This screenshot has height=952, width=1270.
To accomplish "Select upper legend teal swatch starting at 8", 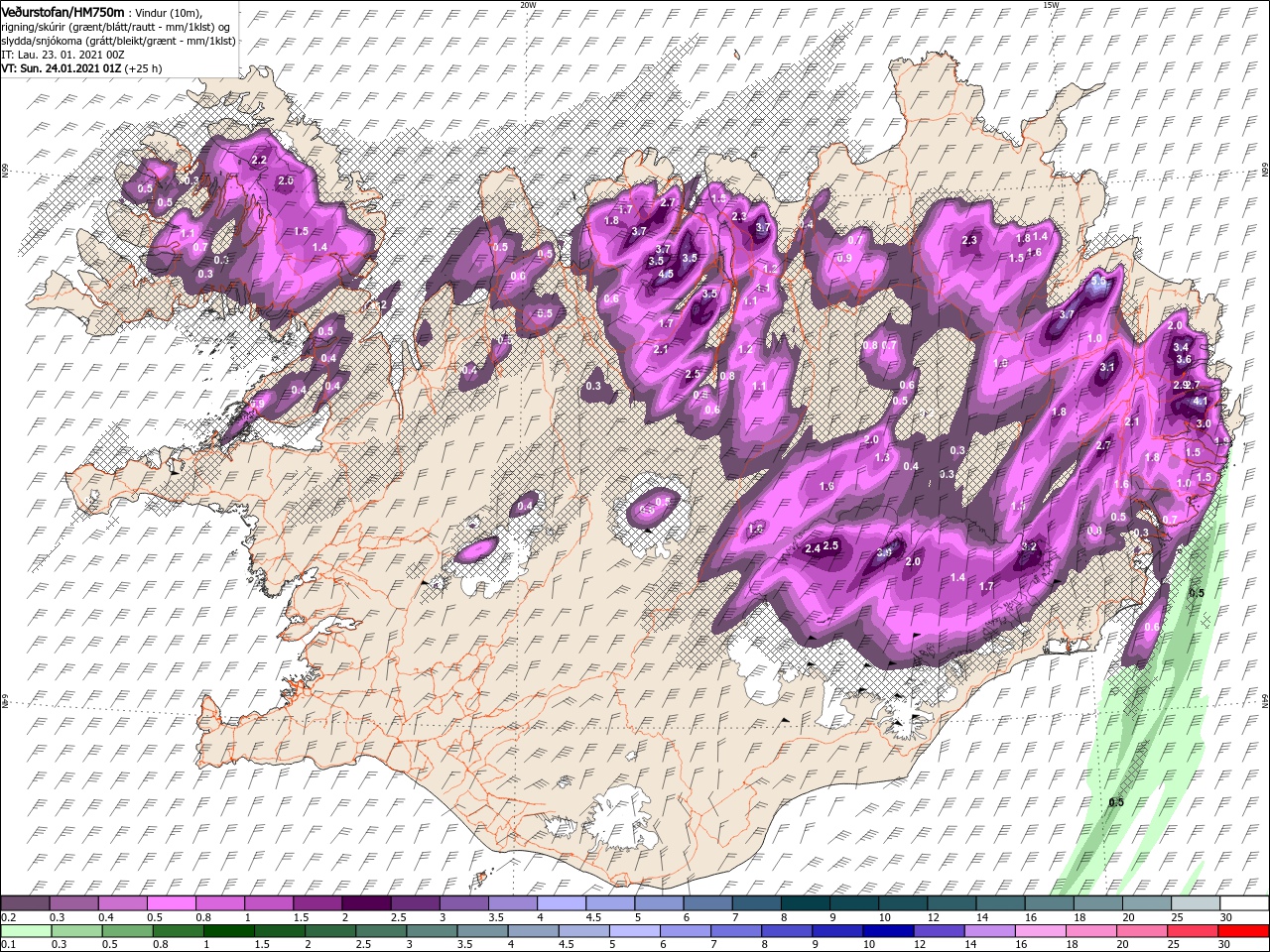I will [x=805, y=903].
